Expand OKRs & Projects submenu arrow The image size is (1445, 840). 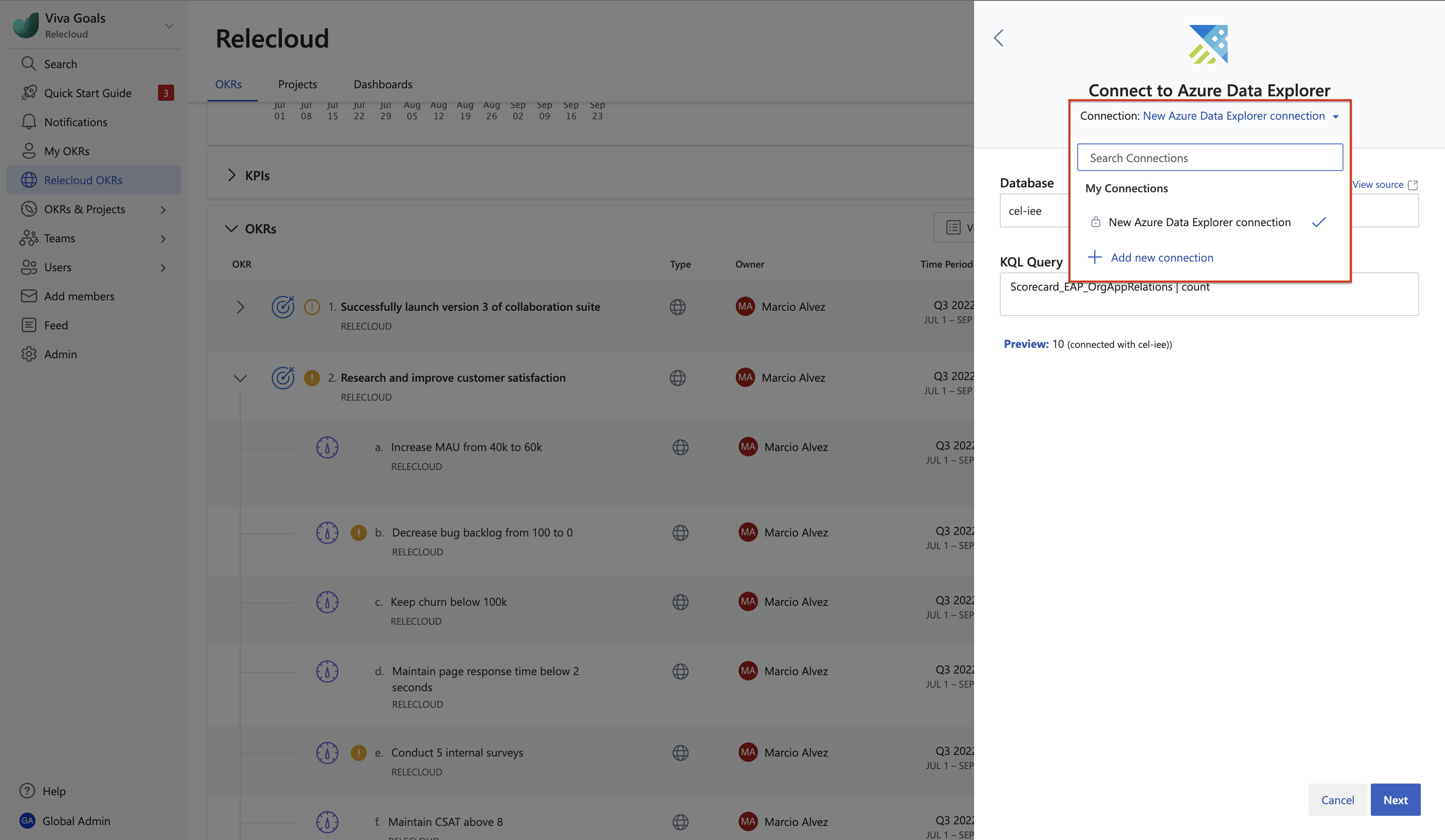pos(163,210)
